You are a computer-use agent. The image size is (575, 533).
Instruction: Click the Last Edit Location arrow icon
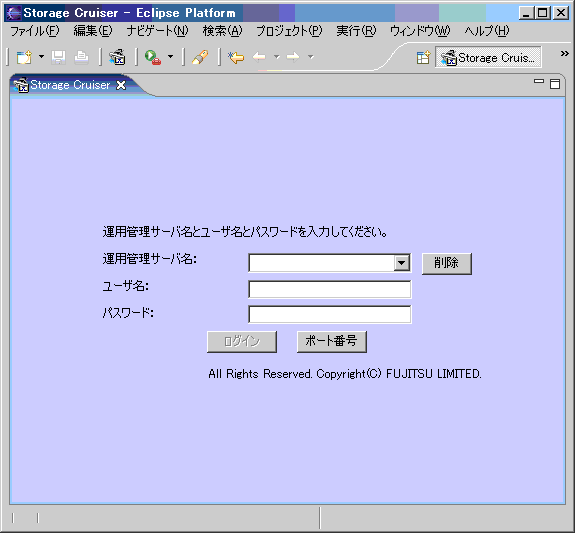pos(236,58)
